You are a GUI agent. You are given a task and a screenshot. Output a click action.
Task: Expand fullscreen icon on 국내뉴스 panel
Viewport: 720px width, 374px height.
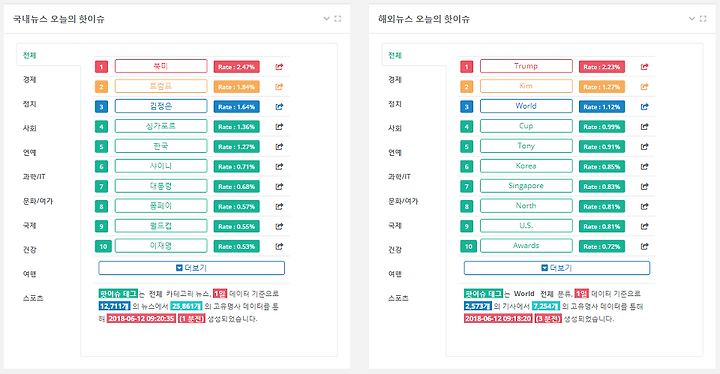(x=338, y=19)
